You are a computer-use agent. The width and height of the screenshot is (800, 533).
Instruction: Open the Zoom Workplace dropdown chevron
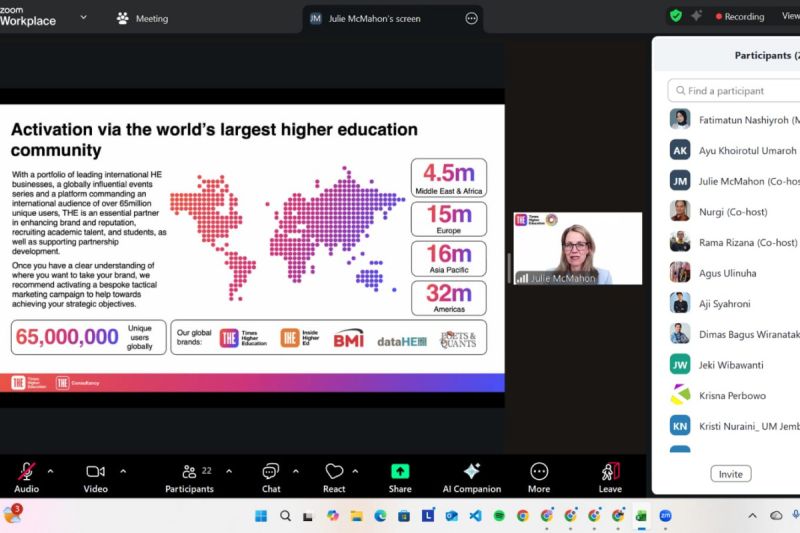tap(84, 17)
